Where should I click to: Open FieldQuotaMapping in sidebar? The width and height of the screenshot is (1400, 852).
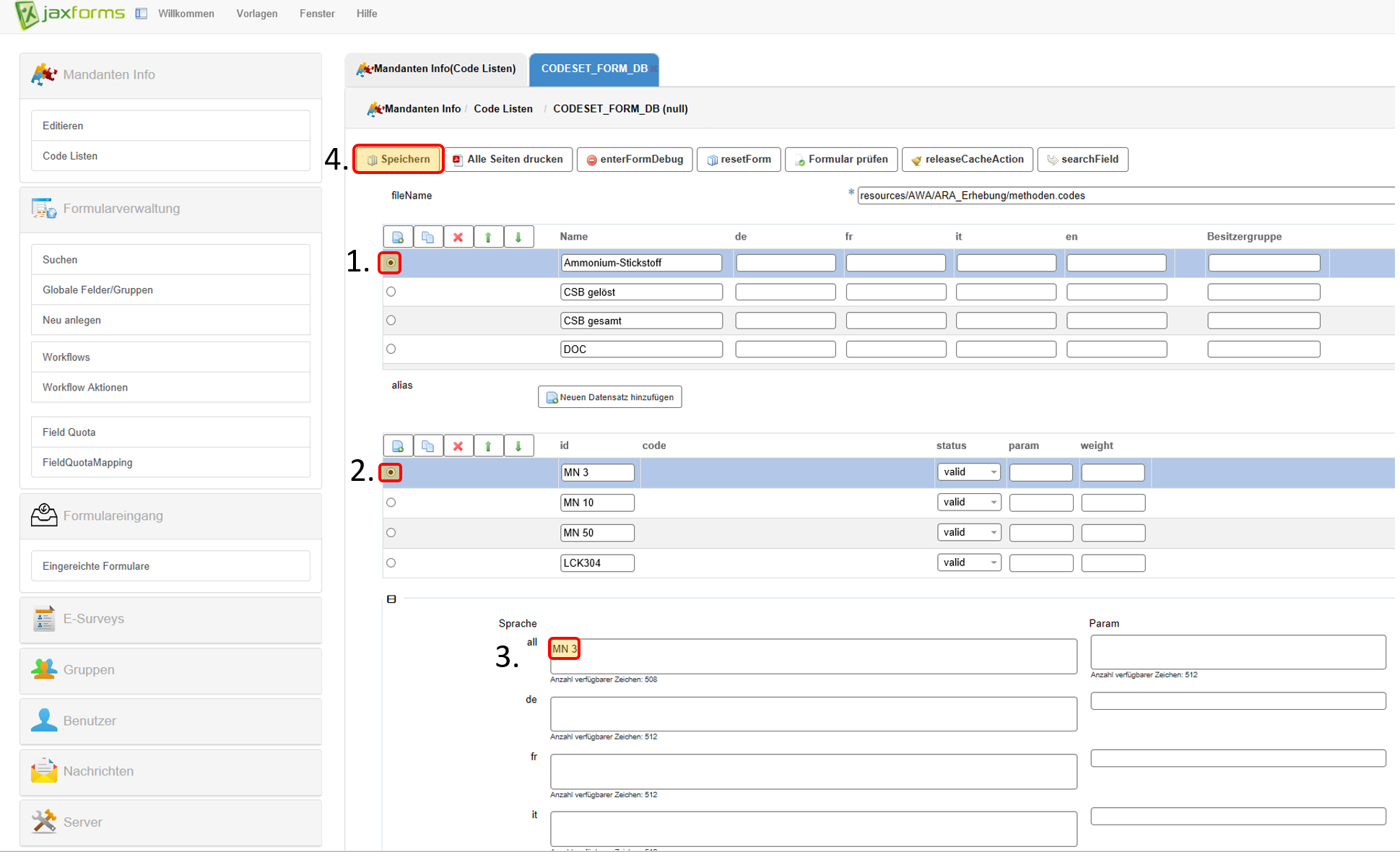[170, 462]
